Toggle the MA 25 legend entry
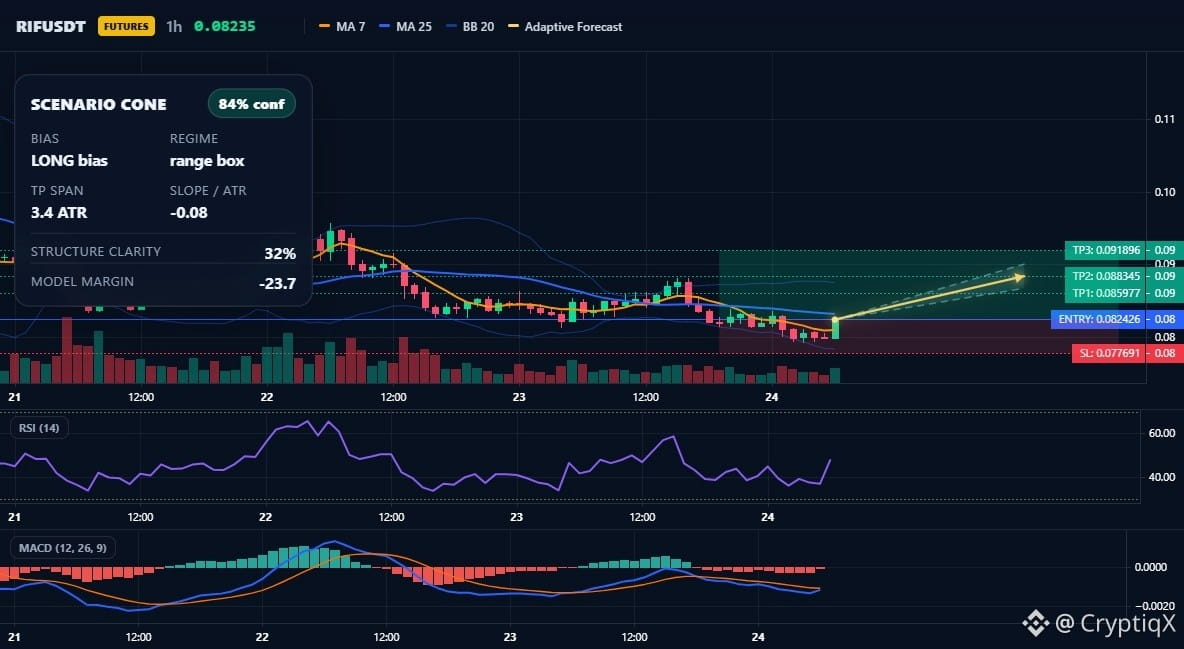Image resolution: width=1184 pixels, height=649 pixels. [405, 26]
